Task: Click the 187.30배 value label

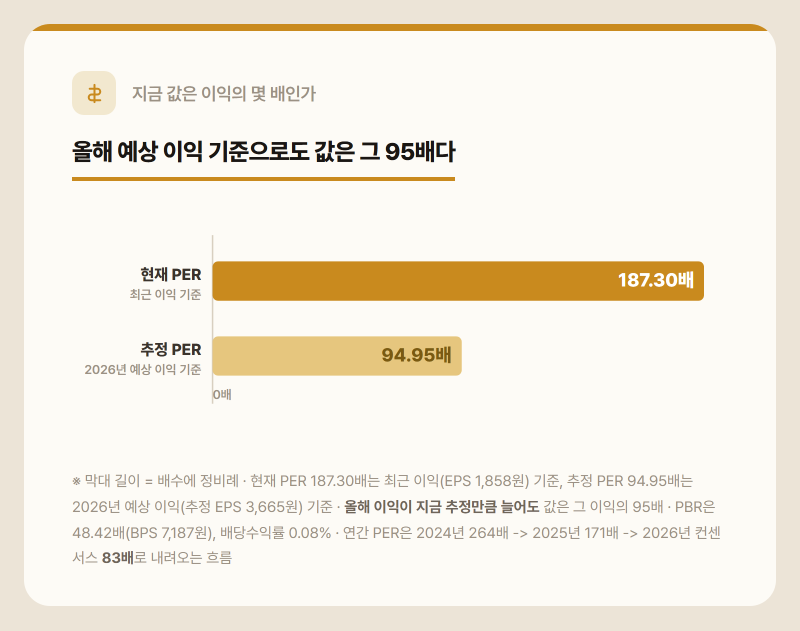Action: point(656,280)
